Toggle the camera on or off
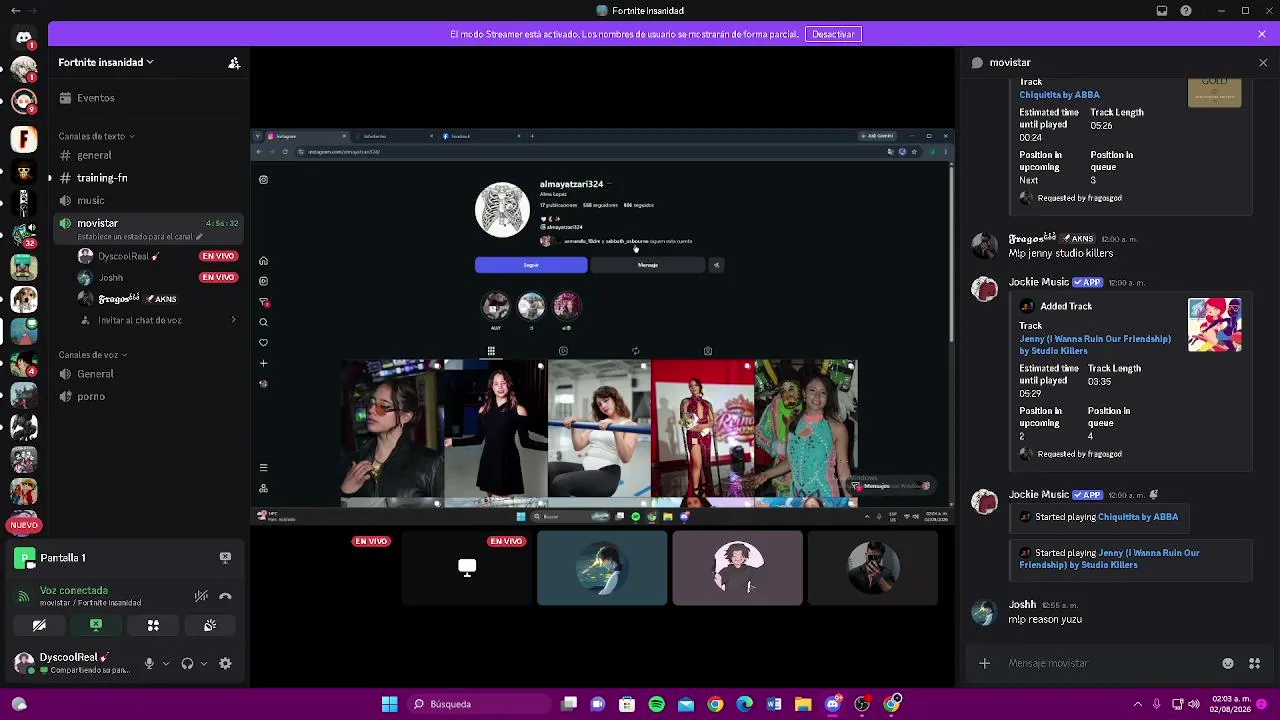 pyautogui.click(x=39, y=625)
